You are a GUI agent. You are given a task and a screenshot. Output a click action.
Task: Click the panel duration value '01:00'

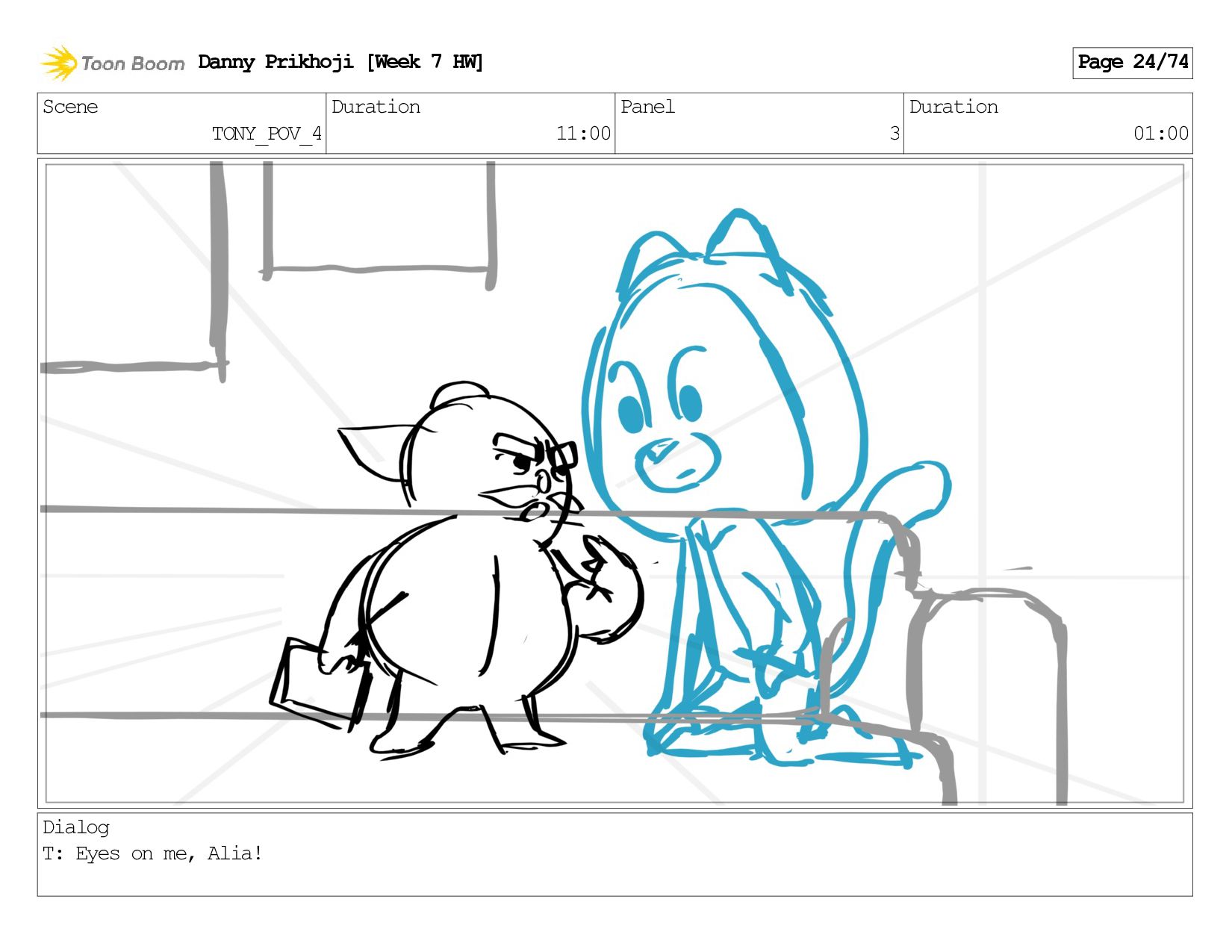1161,134
